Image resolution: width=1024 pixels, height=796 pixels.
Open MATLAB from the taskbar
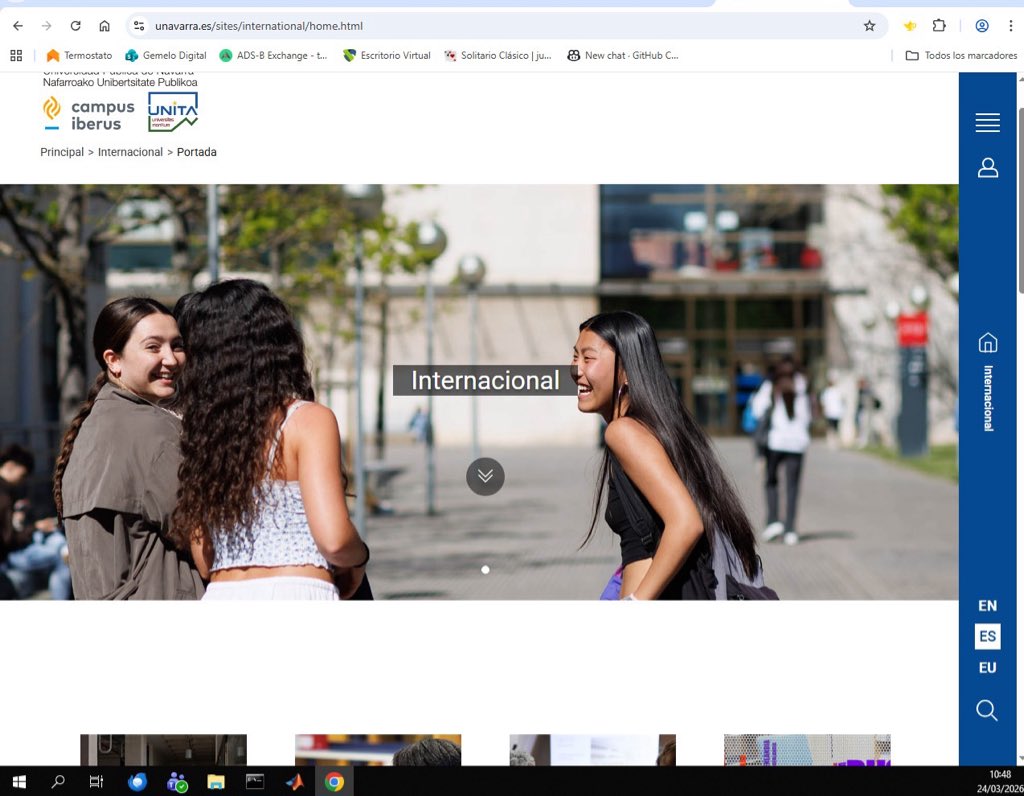[x=295, y=781]
